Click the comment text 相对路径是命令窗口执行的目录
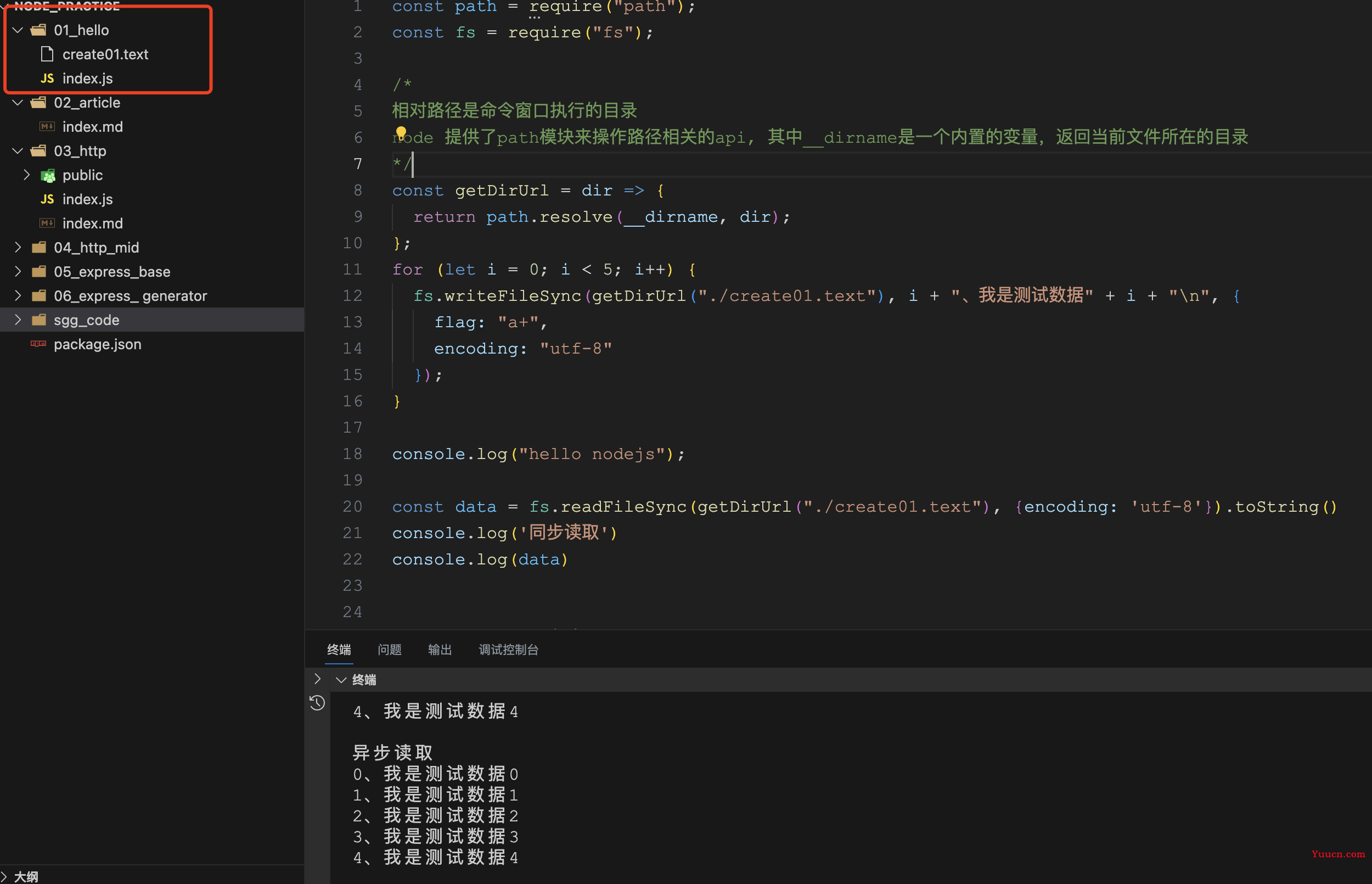The height and width of the screenshot is (884, 1372). [x=515, y=110]
